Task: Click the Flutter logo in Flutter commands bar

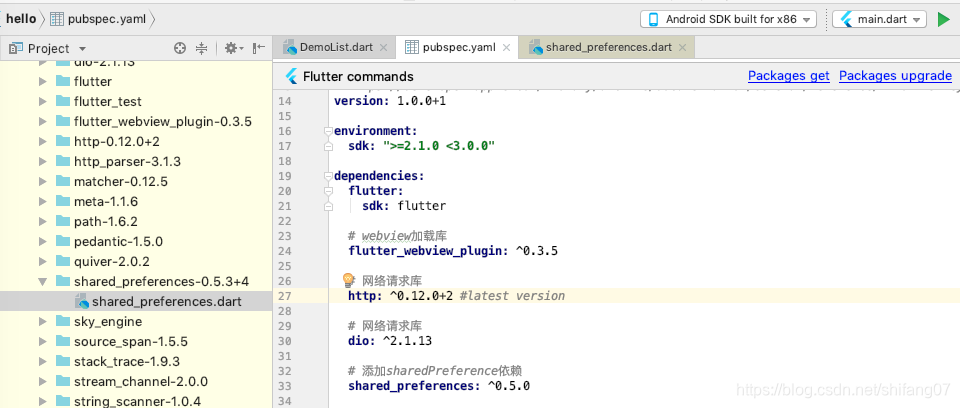Action: click(291, 77)
